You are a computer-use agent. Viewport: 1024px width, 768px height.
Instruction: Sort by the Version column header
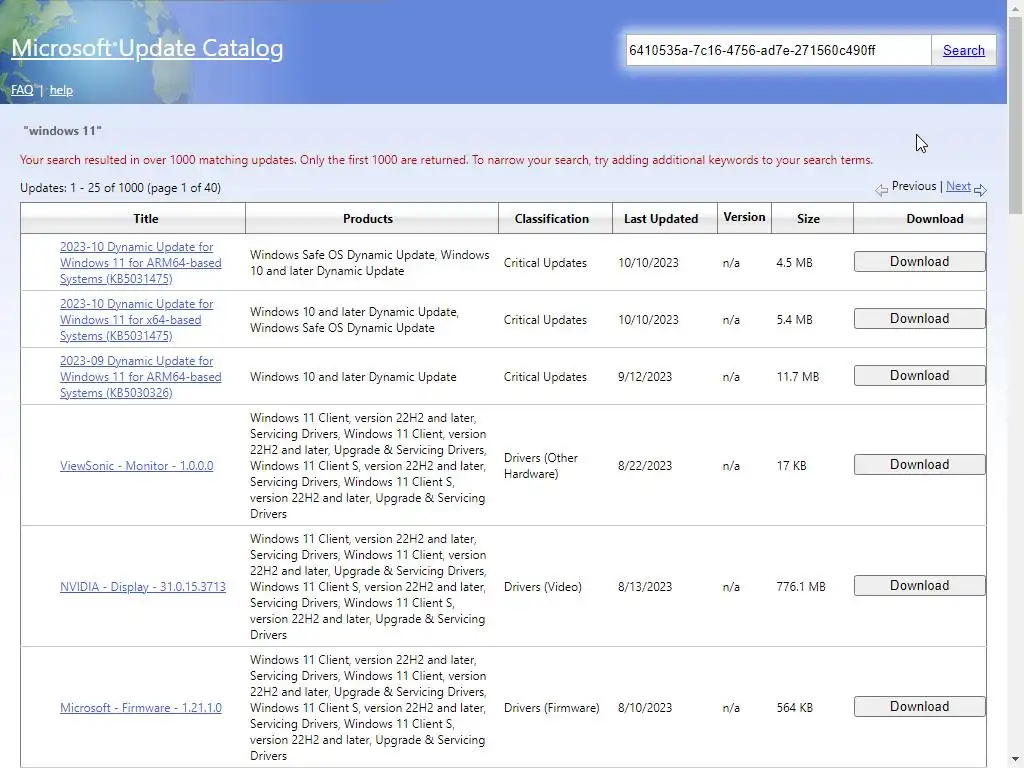pyautogui.click(x=744, y=217)
